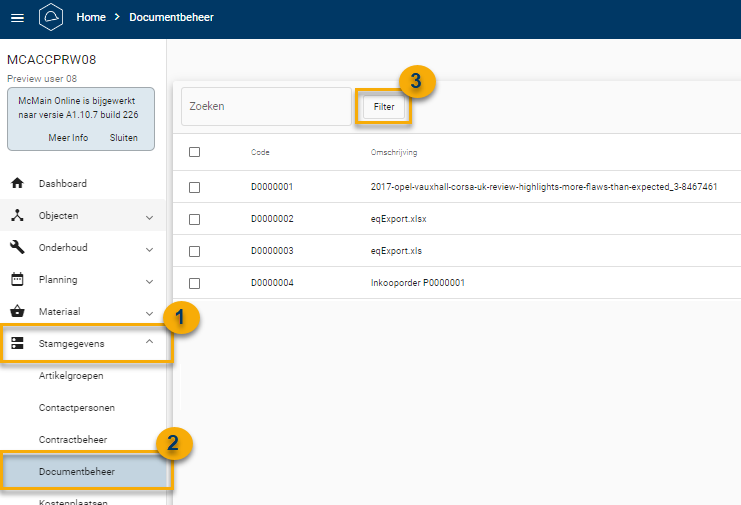Go to Artikelgroepen menu item
The width and height of the screenshot is (741, 505).
point(71,376)
